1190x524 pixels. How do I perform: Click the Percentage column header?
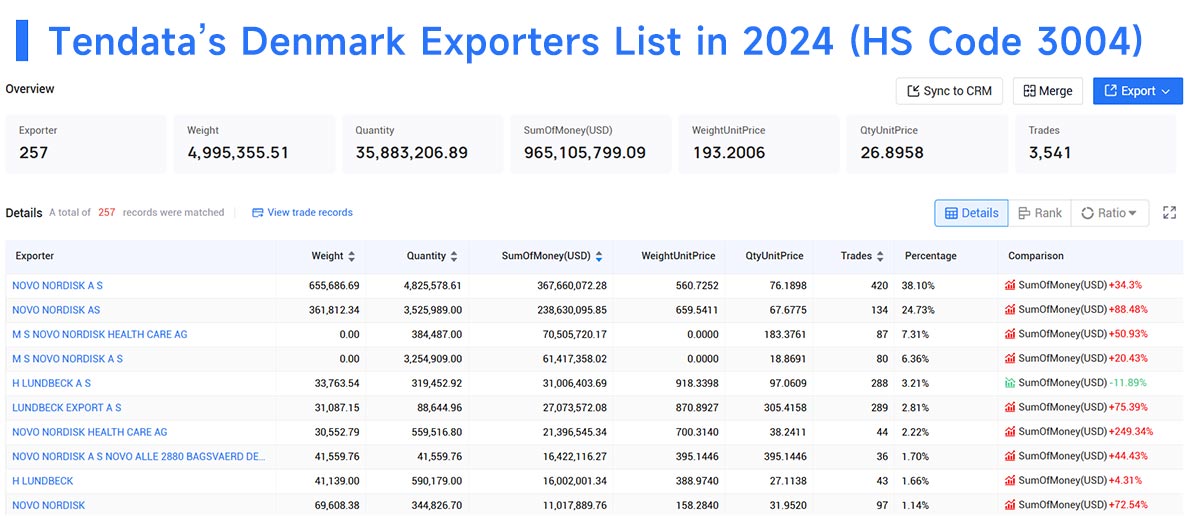click(x=930, y=257)
